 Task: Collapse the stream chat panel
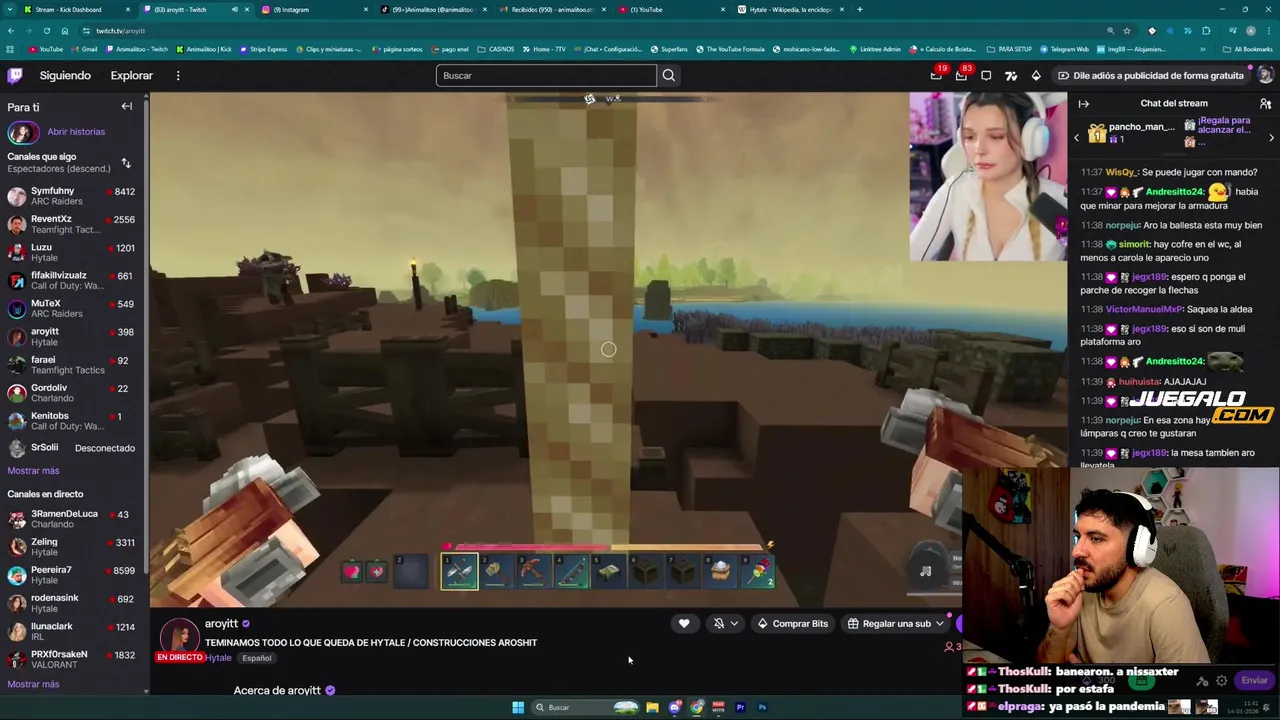pyautogui.click(x=1083, y=103)
